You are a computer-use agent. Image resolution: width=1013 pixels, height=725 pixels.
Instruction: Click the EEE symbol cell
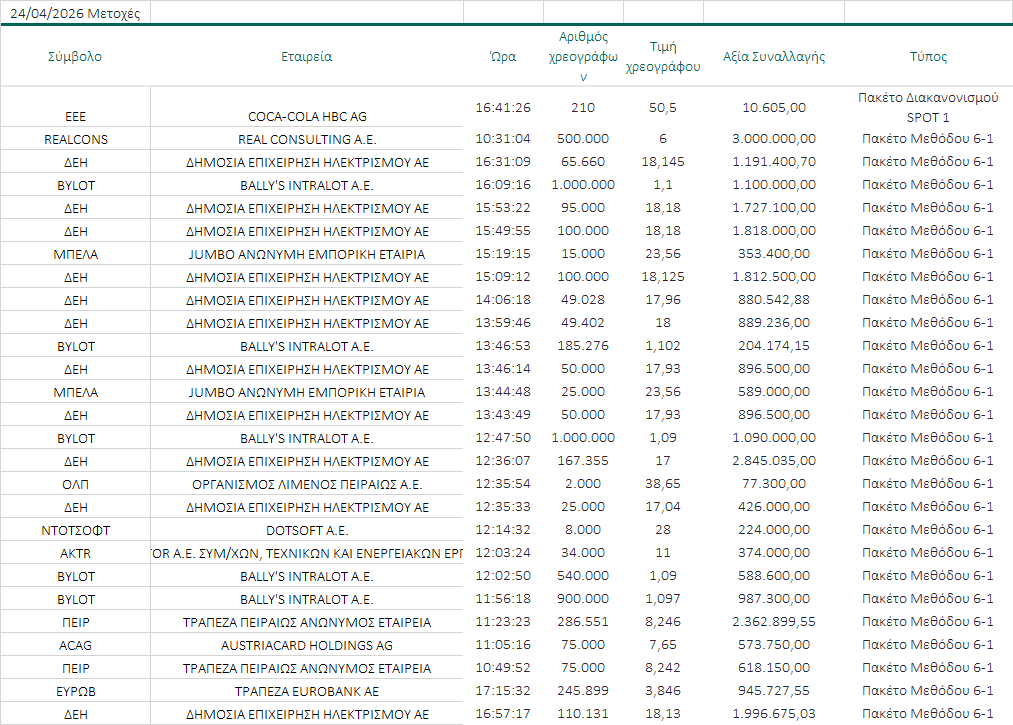75,117
